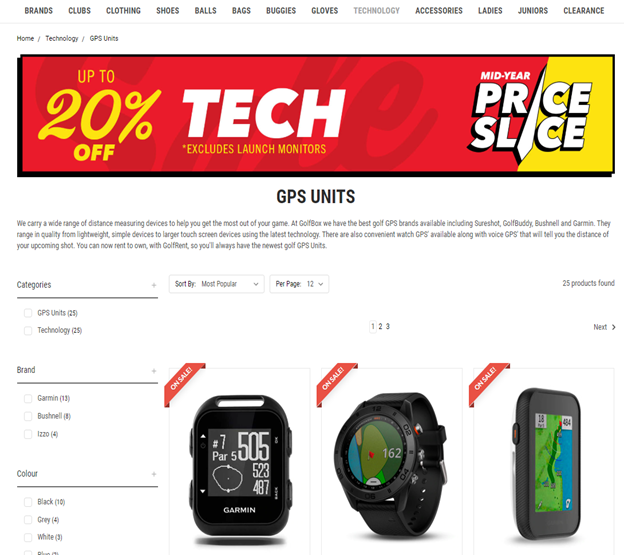624x555 pixels.
Task: Select the GPS Units category checkbox
Action: coord(28,313)
